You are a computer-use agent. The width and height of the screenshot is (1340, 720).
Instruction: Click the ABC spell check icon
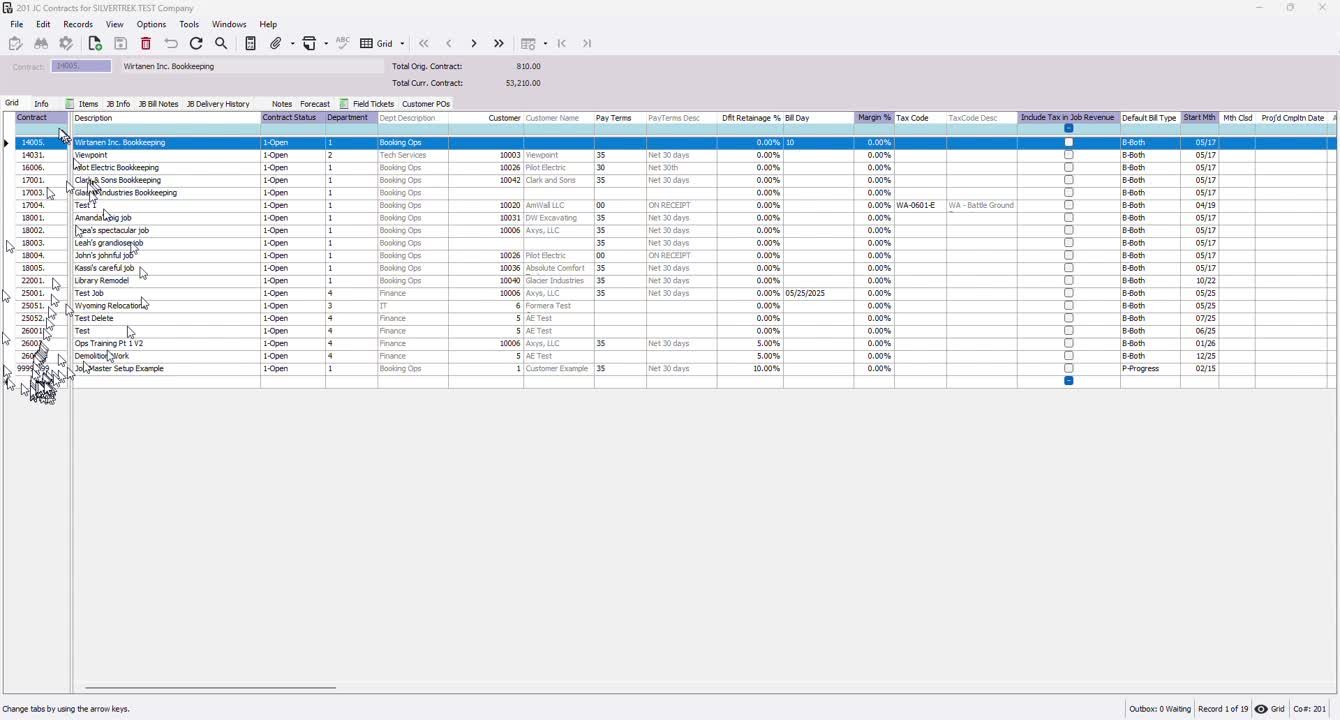[x=343, y=44]
